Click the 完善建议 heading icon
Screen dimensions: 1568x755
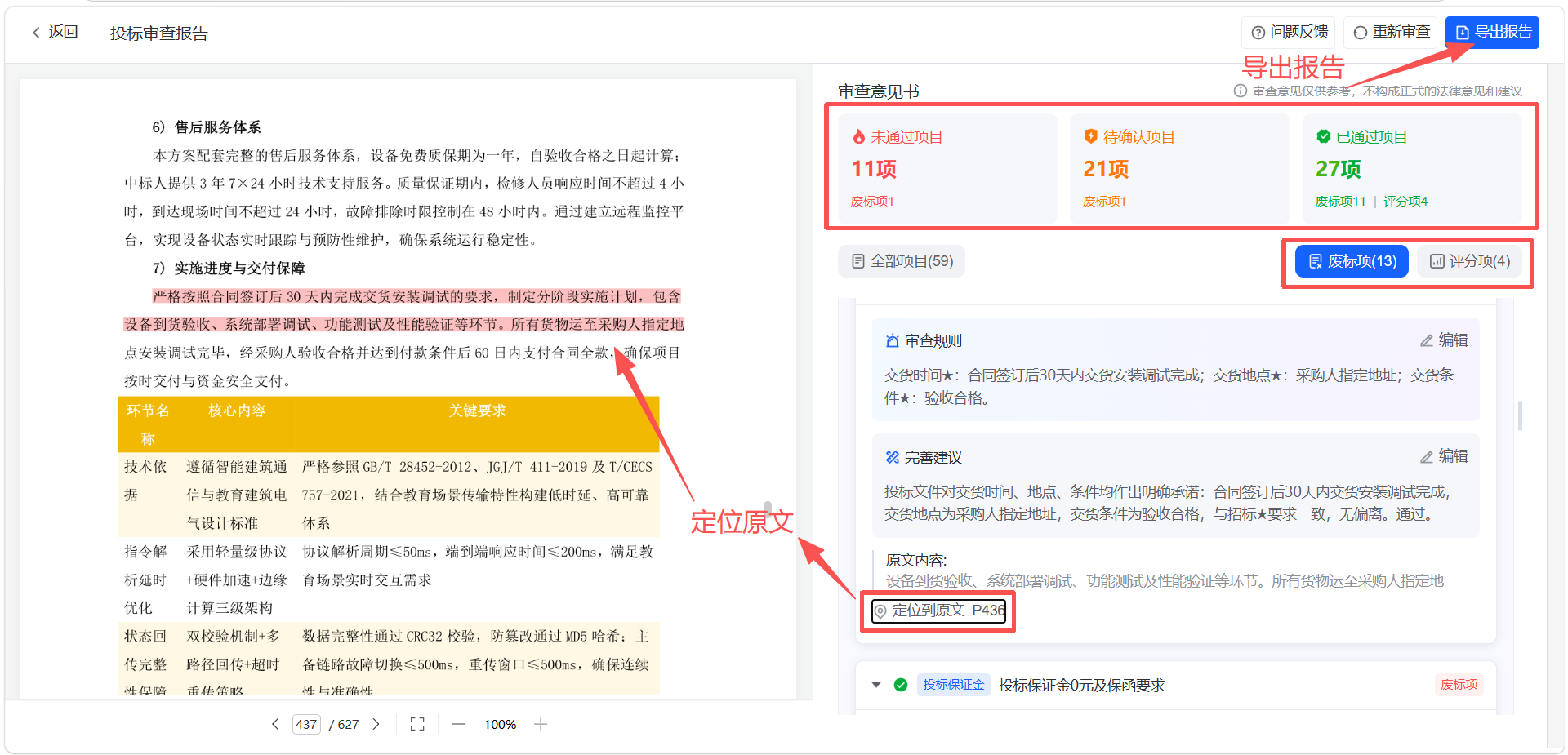click(x=893, y=457)
